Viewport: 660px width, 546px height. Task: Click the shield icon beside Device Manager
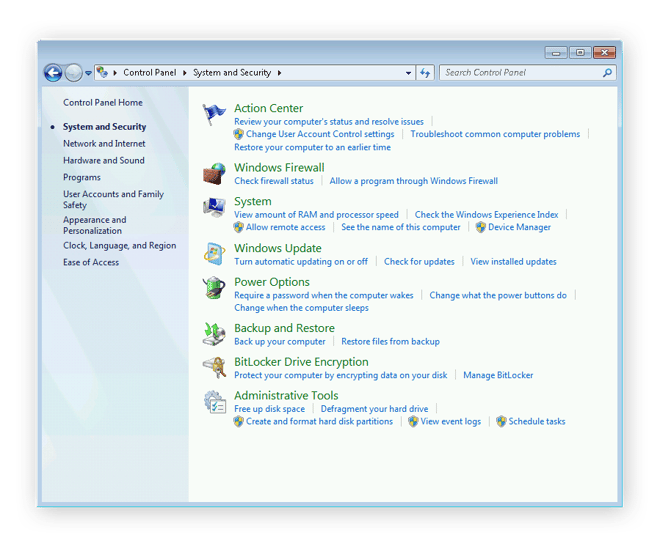[x=480, y=227]
